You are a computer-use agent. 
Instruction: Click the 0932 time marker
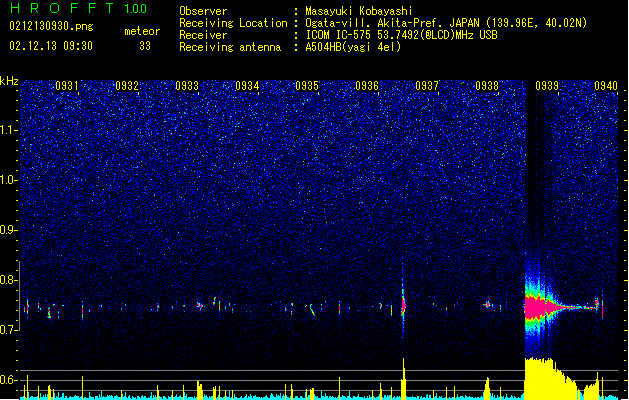127,86
